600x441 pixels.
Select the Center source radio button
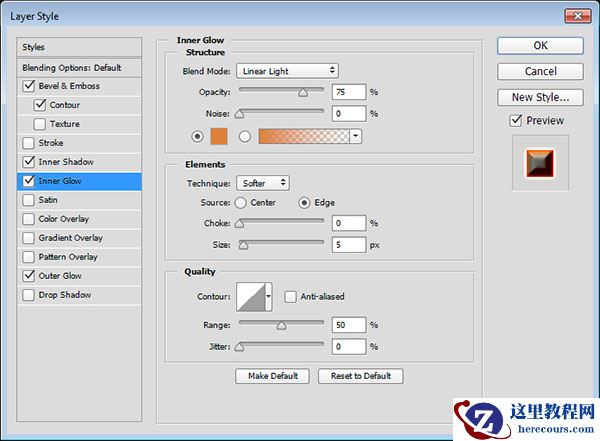(x=240, y=203)
